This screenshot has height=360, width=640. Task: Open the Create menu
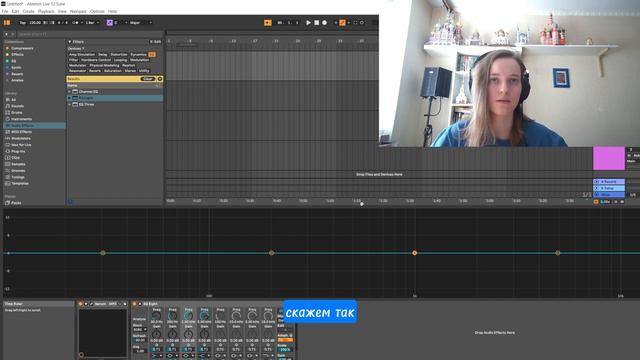click(x=28, y=11)
